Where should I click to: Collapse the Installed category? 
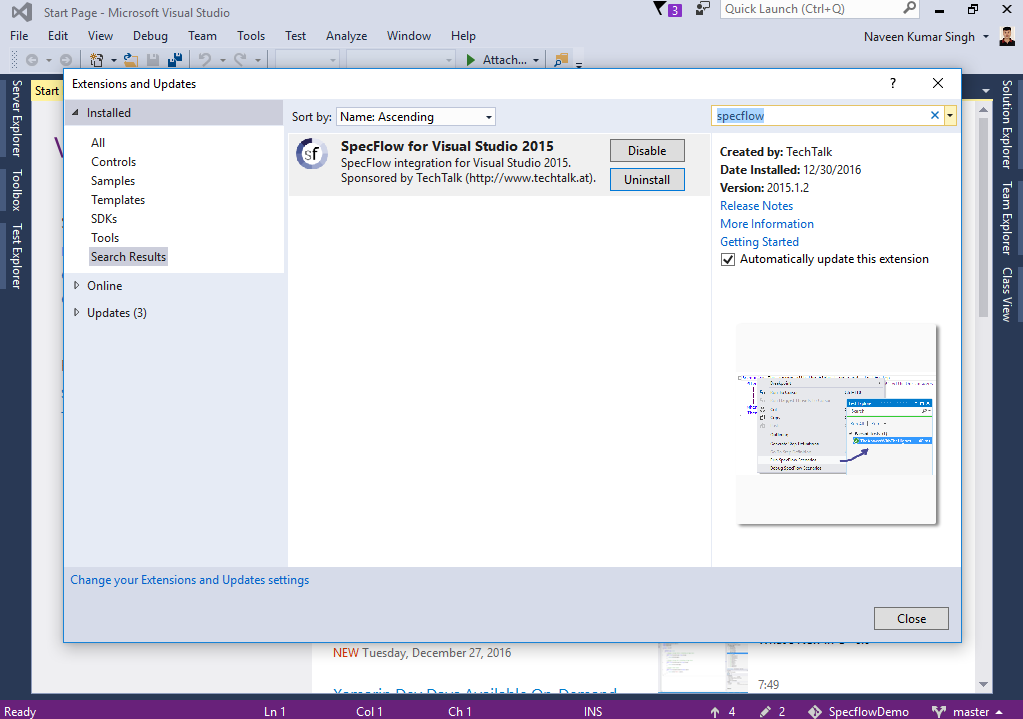click(x=75, y=113)
